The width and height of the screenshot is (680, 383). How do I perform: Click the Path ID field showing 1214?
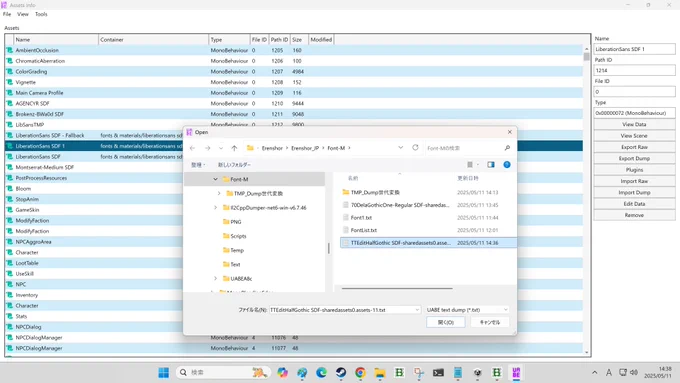(x=634, y=70)
